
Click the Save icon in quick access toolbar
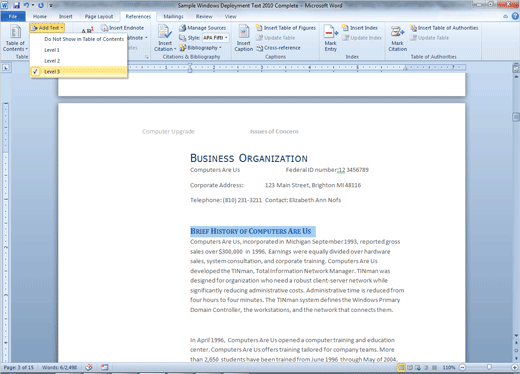click(16, 5)
